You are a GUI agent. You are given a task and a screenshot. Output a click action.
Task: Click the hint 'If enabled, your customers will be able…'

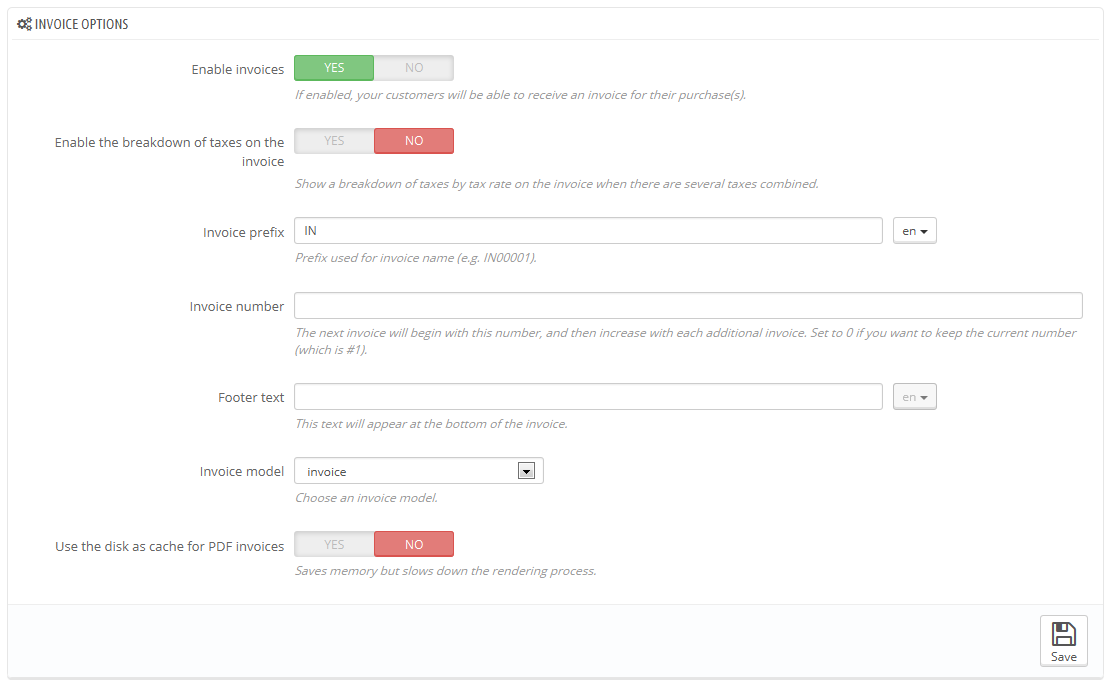point(520,95)
